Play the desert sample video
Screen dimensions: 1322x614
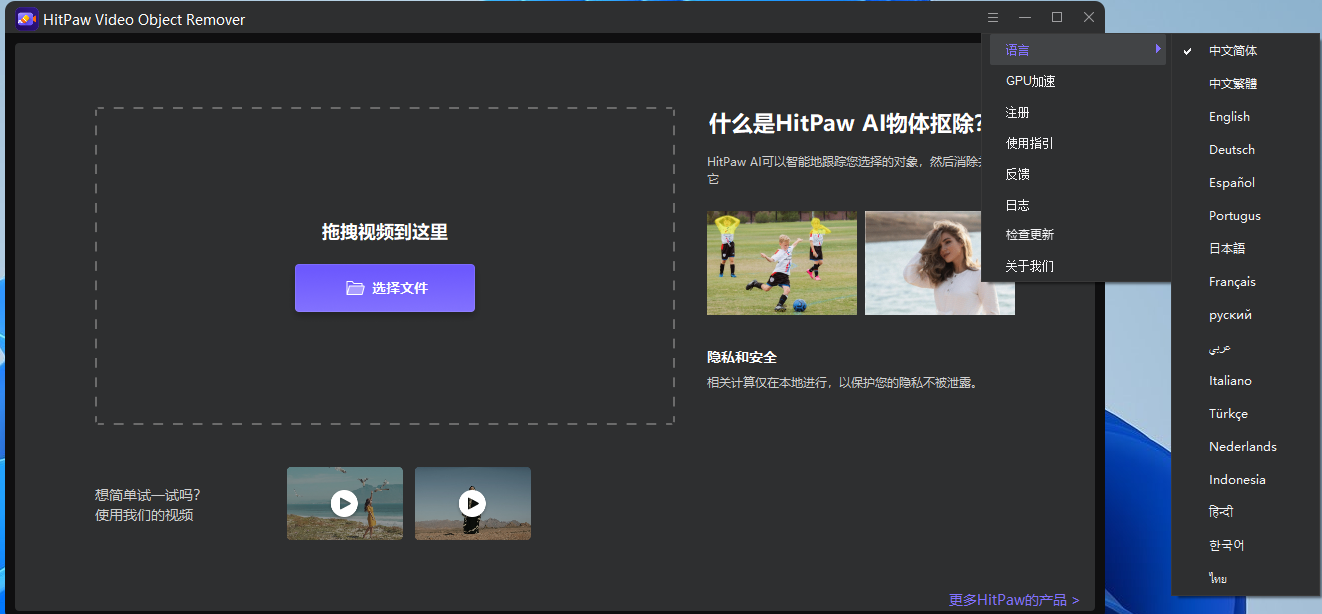473,503
